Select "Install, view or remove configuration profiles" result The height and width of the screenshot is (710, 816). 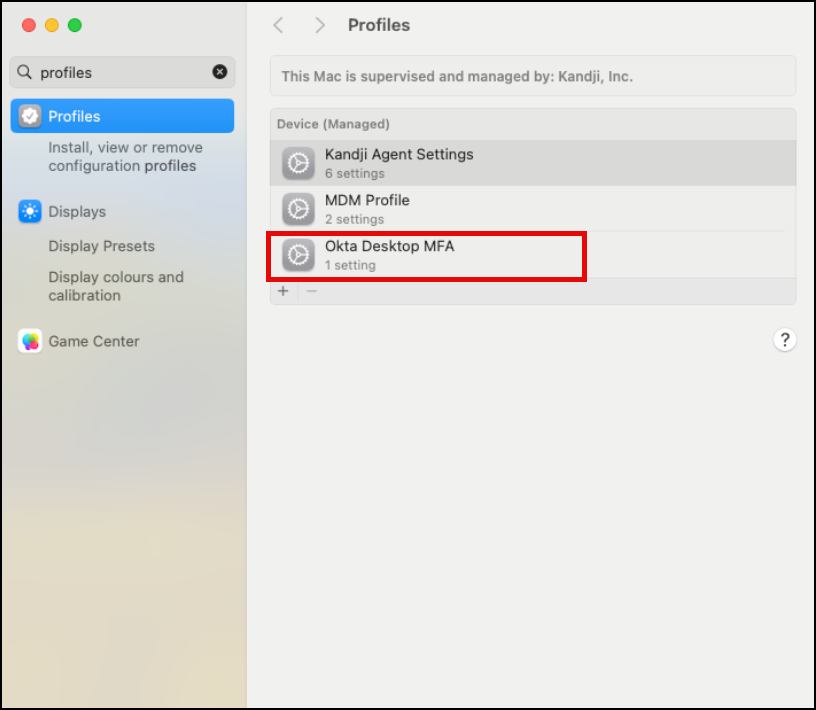tap(125, 157)
